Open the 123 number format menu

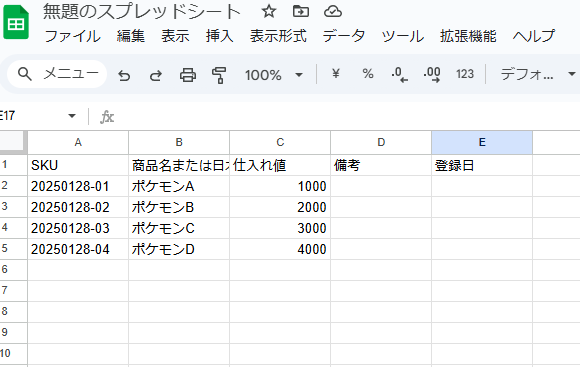465,74
